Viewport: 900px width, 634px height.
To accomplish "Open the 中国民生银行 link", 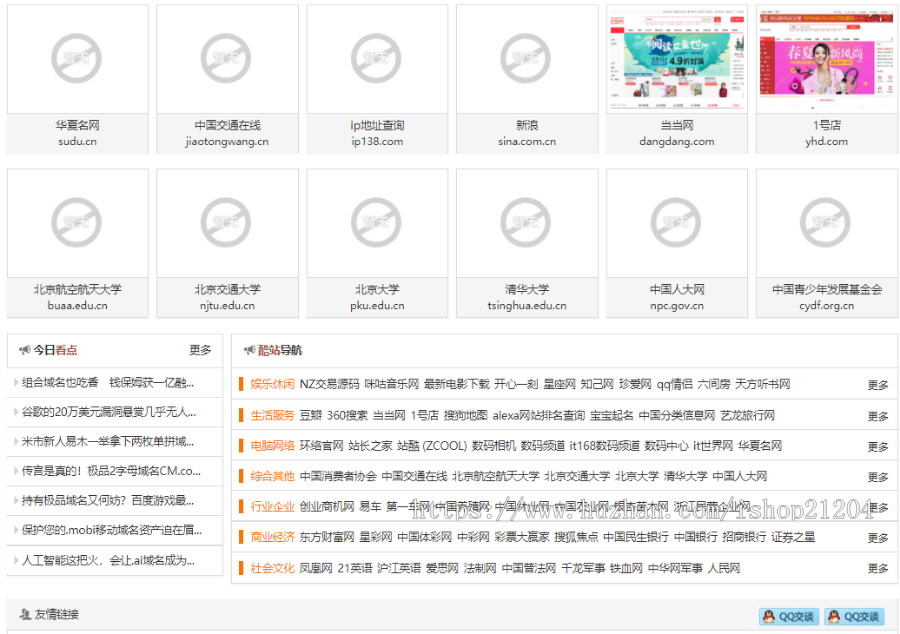I will coord(636,536).
